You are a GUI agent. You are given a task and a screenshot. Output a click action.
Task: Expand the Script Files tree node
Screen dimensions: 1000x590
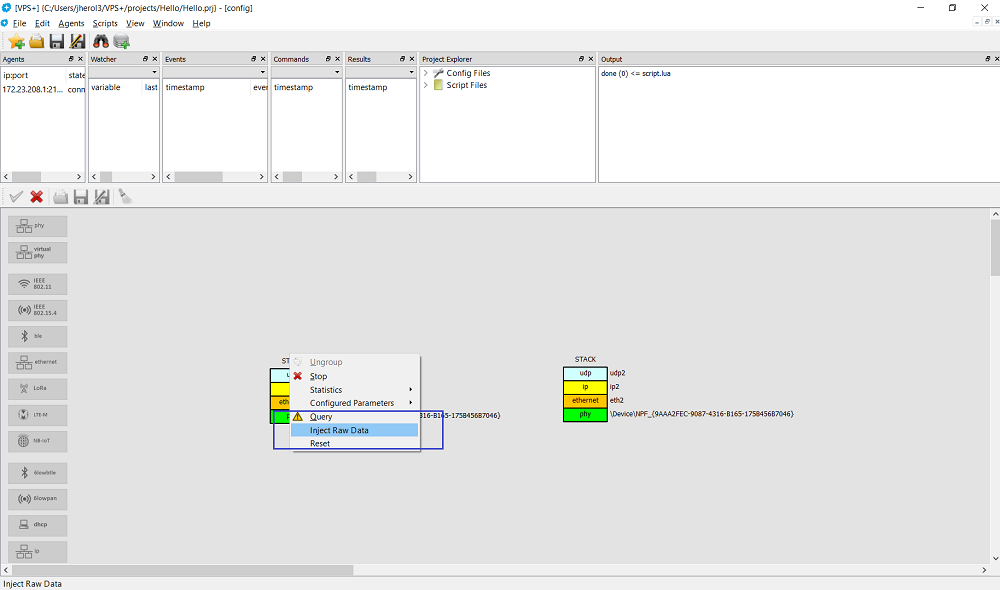[x=426, y=85]
